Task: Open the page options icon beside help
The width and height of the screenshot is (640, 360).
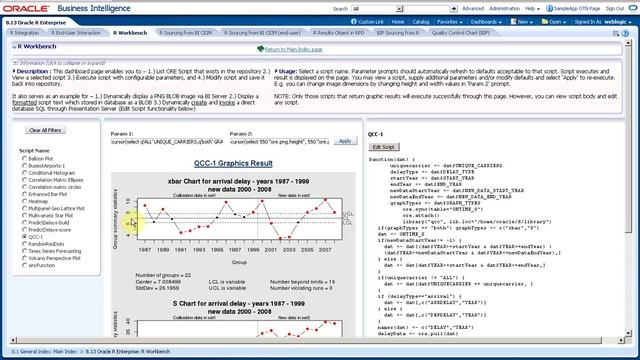Action: point(616,33)
